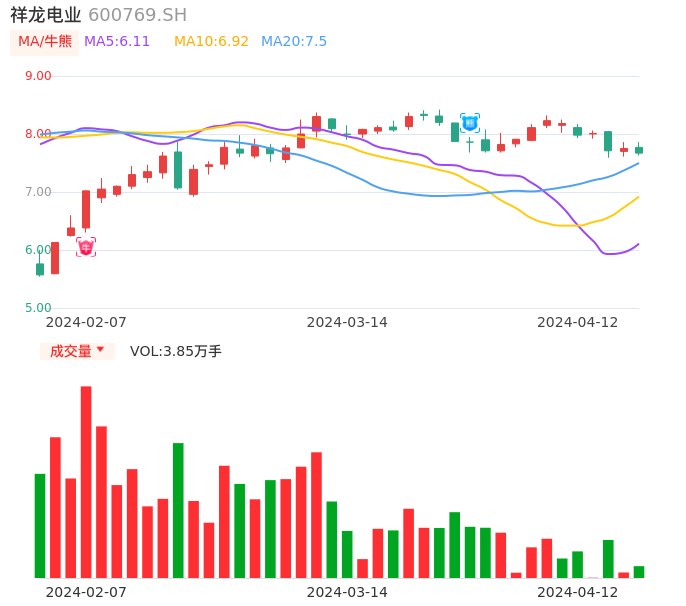Click the tallest red volume bar
686x606 pixels.
[x=86, y=482]
